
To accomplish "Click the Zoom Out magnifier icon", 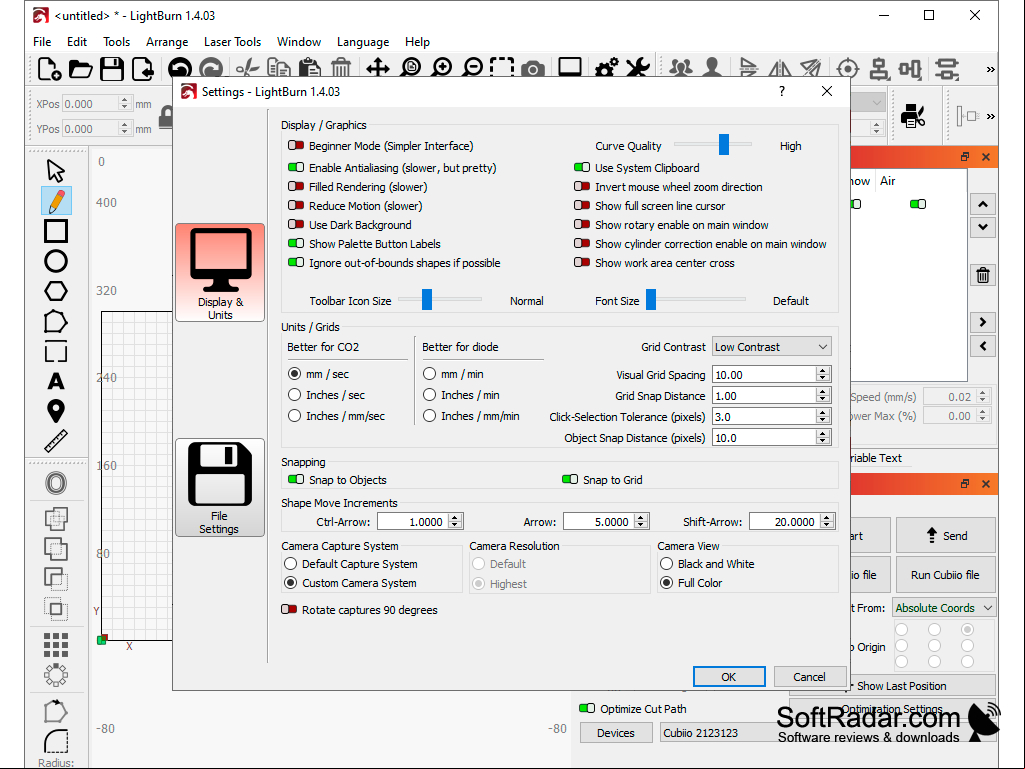I will (472, 68).
